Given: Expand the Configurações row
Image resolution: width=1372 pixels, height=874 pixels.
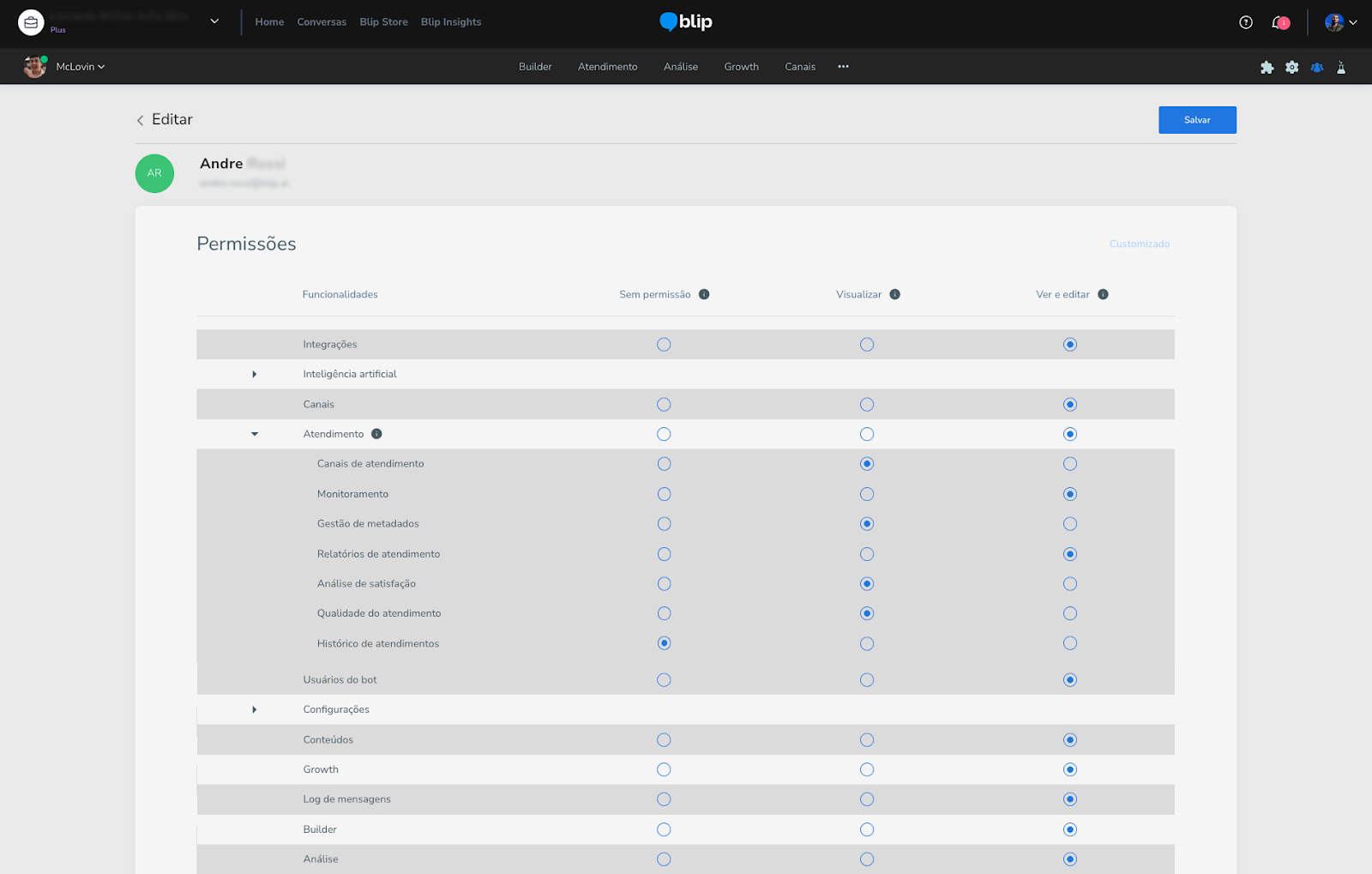Looking at the screenshot, I should 255,709.
